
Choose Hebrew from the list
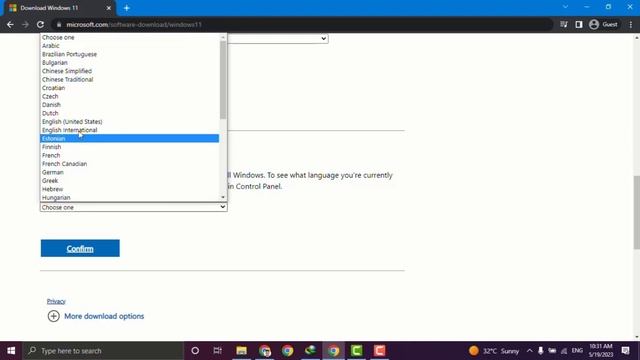pos(129,189)
